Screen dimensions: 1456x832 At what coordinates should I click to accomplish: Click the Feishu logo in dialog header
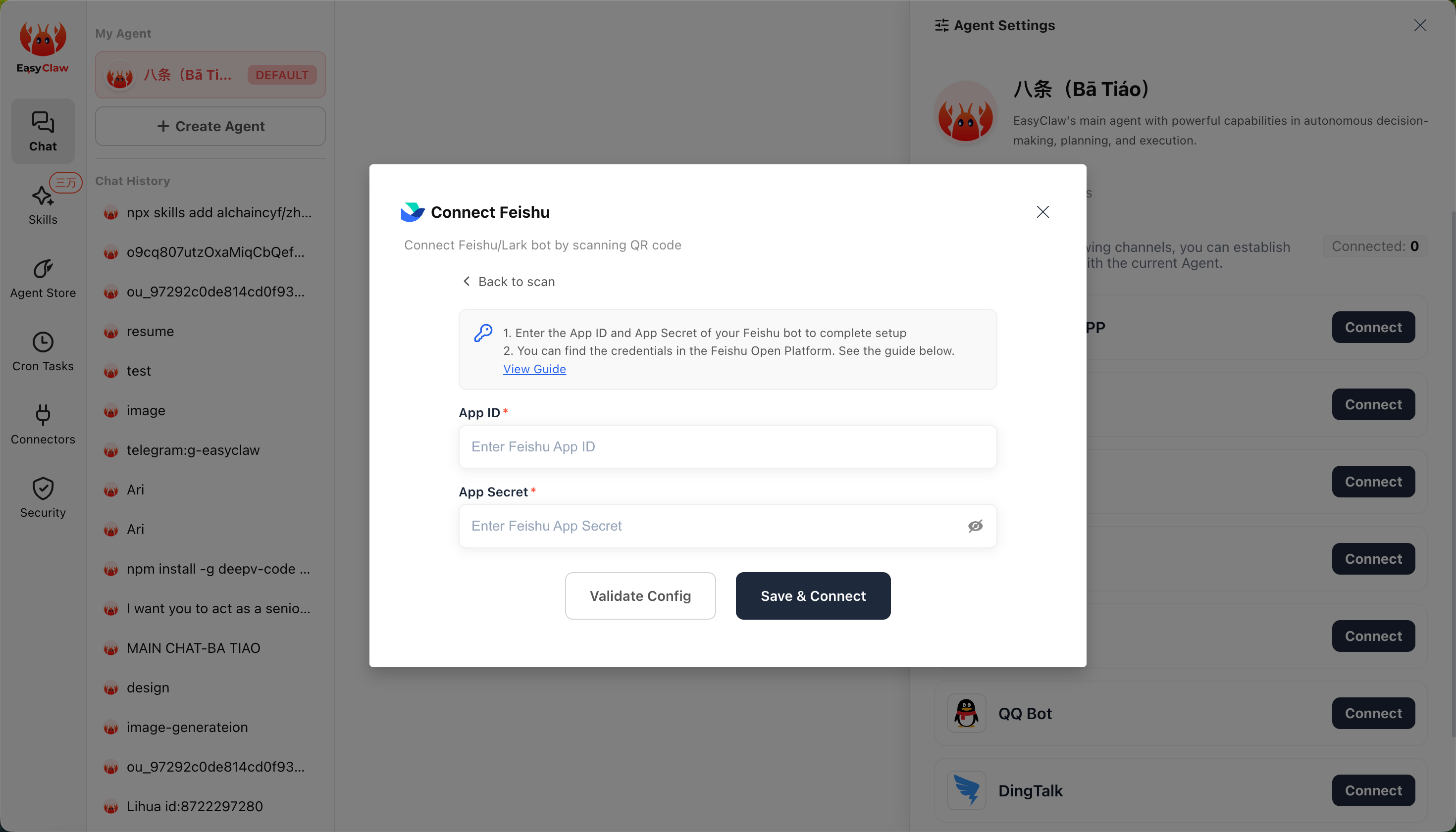[413, 212]
